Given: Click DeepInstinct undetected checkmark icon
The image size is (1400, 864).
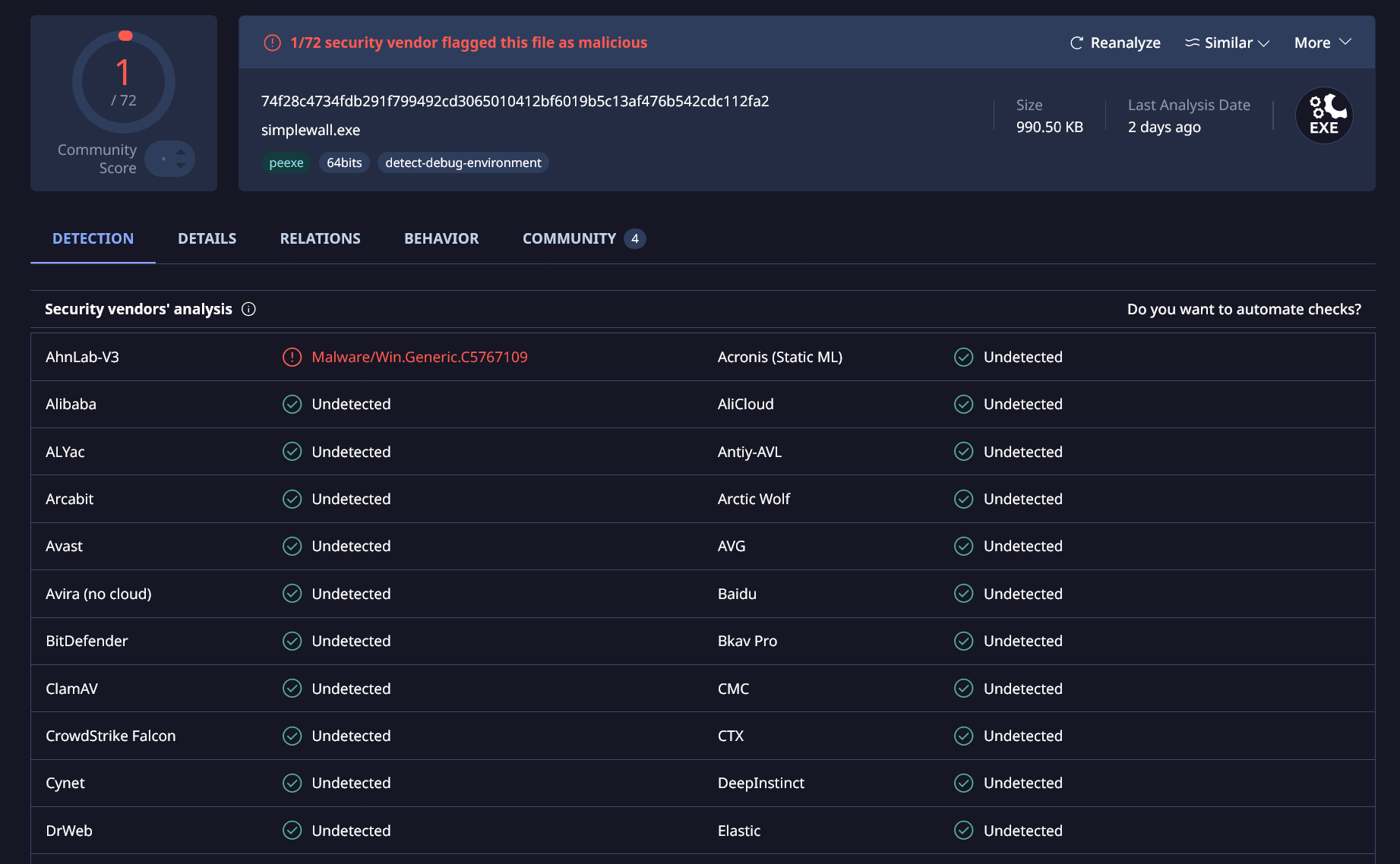Looking at the screenshot, I should [x=964, y=783].
